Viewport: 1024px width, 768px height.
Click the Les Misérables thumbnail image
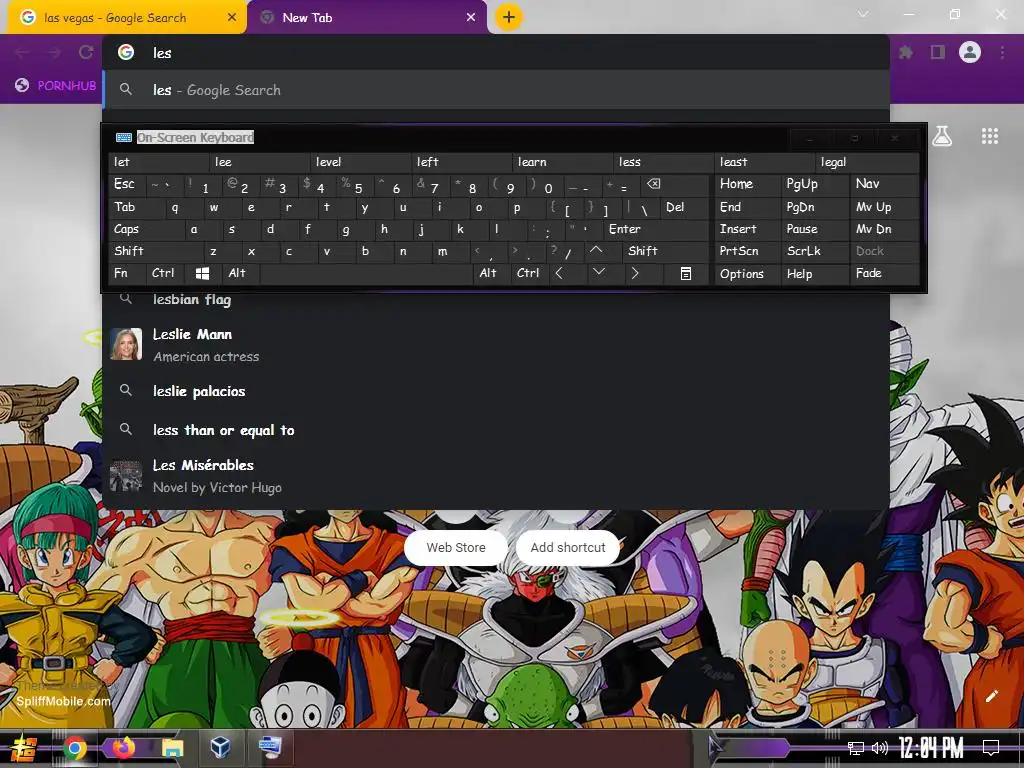click(126, 475)
